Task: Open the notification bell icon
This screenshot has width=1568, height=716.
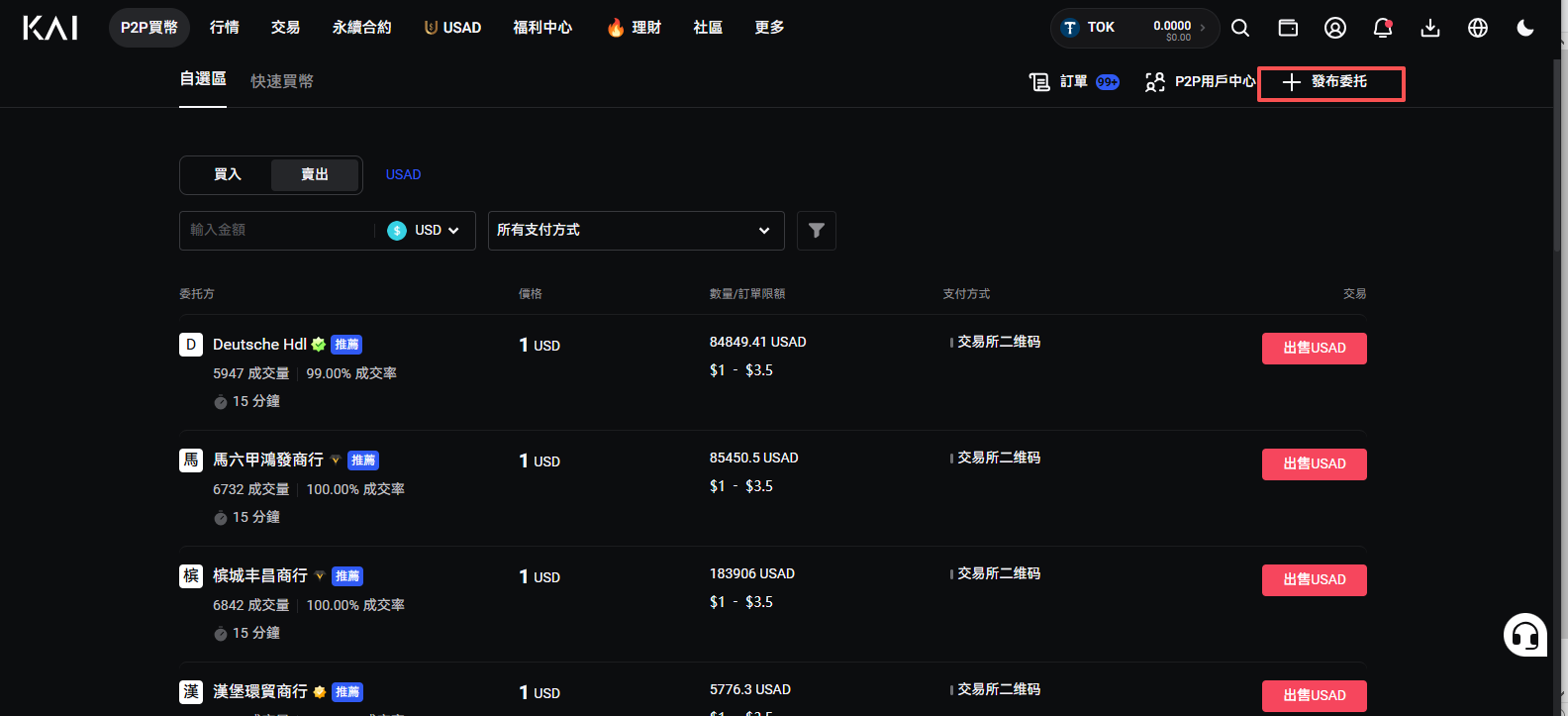Action: [x=1383, y=28]
